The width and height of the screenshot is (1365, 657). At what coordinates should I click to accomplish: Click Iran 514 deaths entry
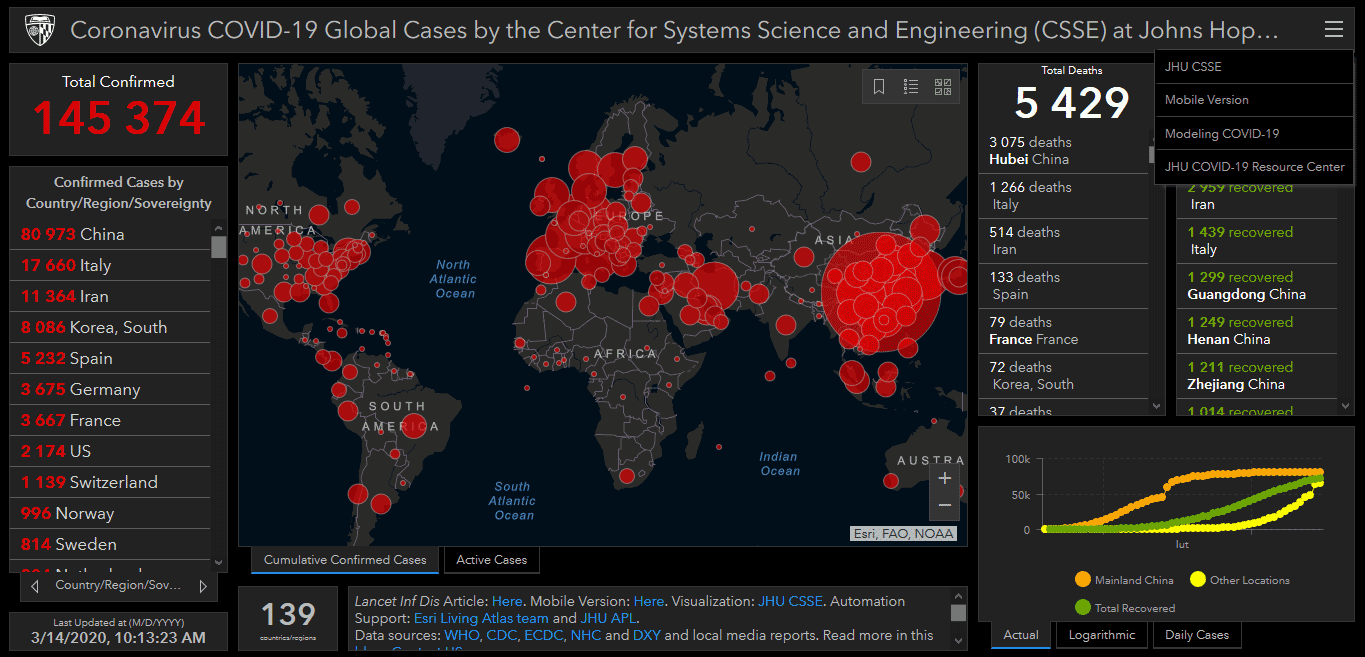point(1064,241)
